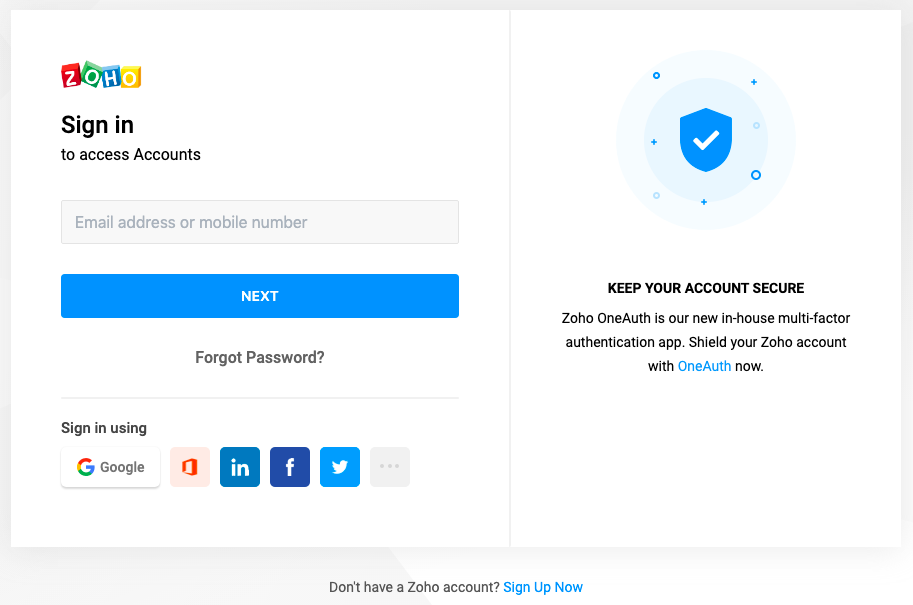This screenshot has height=605, width=913.
Task: Click the 'Sign in' heading text
Action: 97,125
